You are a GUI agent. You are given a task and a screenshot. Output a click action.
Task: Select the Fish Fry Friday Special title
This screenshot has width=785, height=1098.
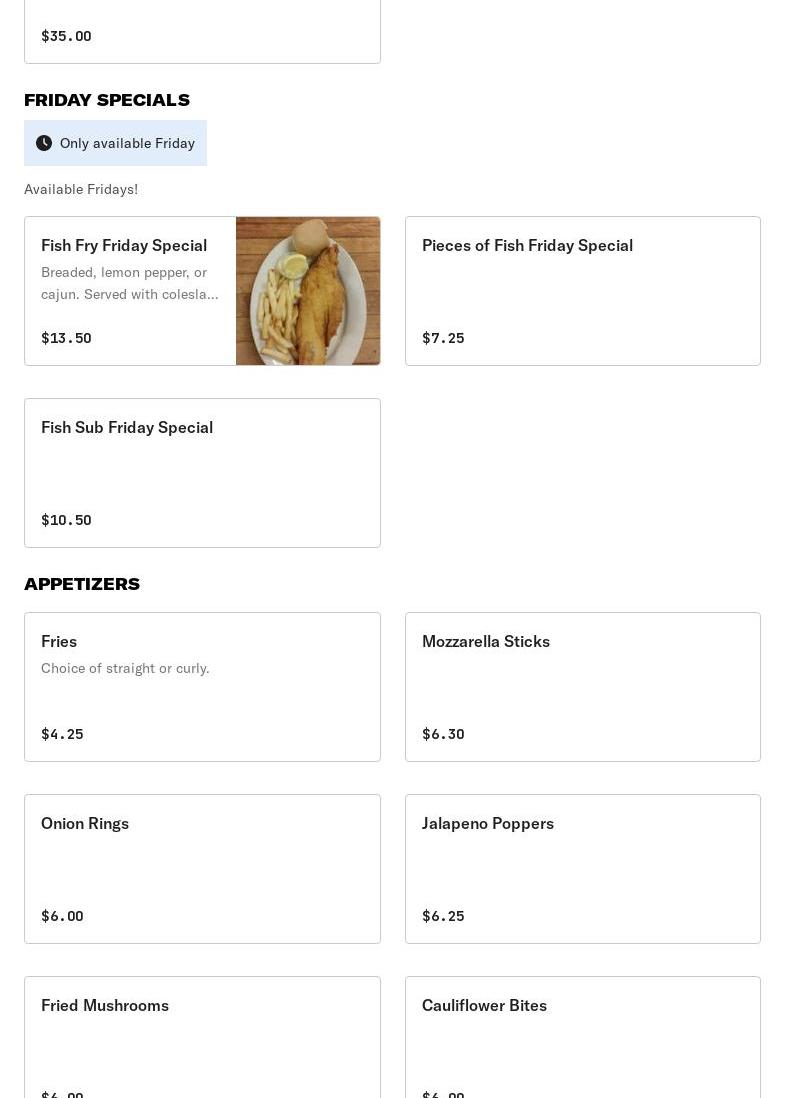124,245
